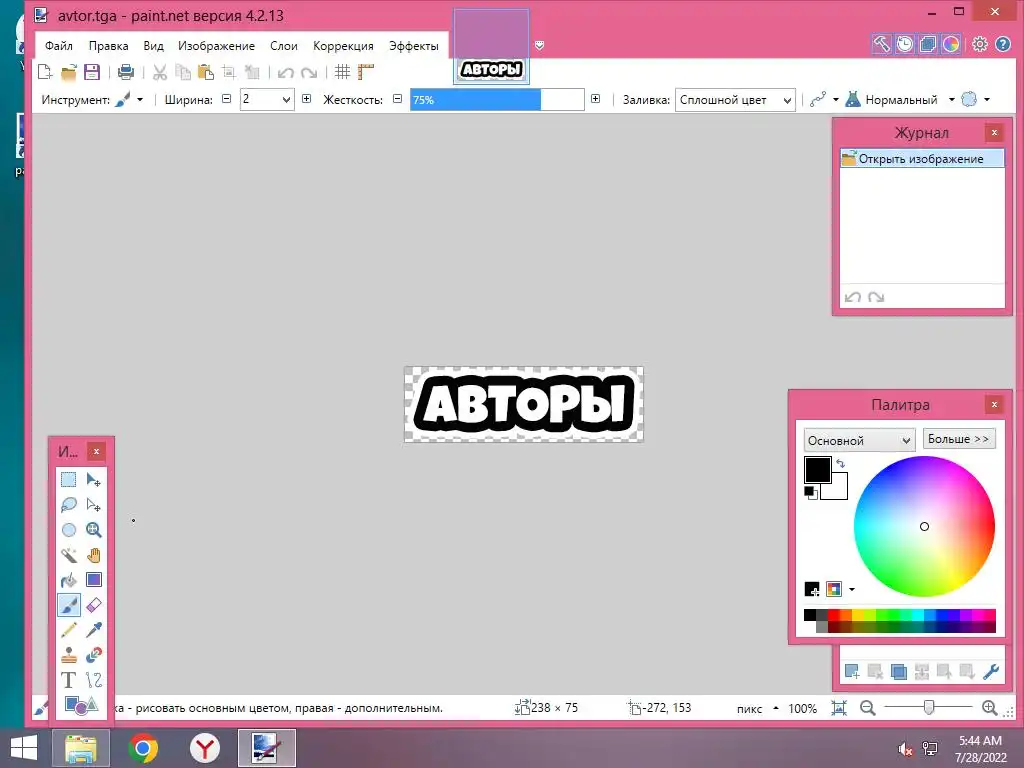Open the palette management dropdown arrow

(852, 590)
